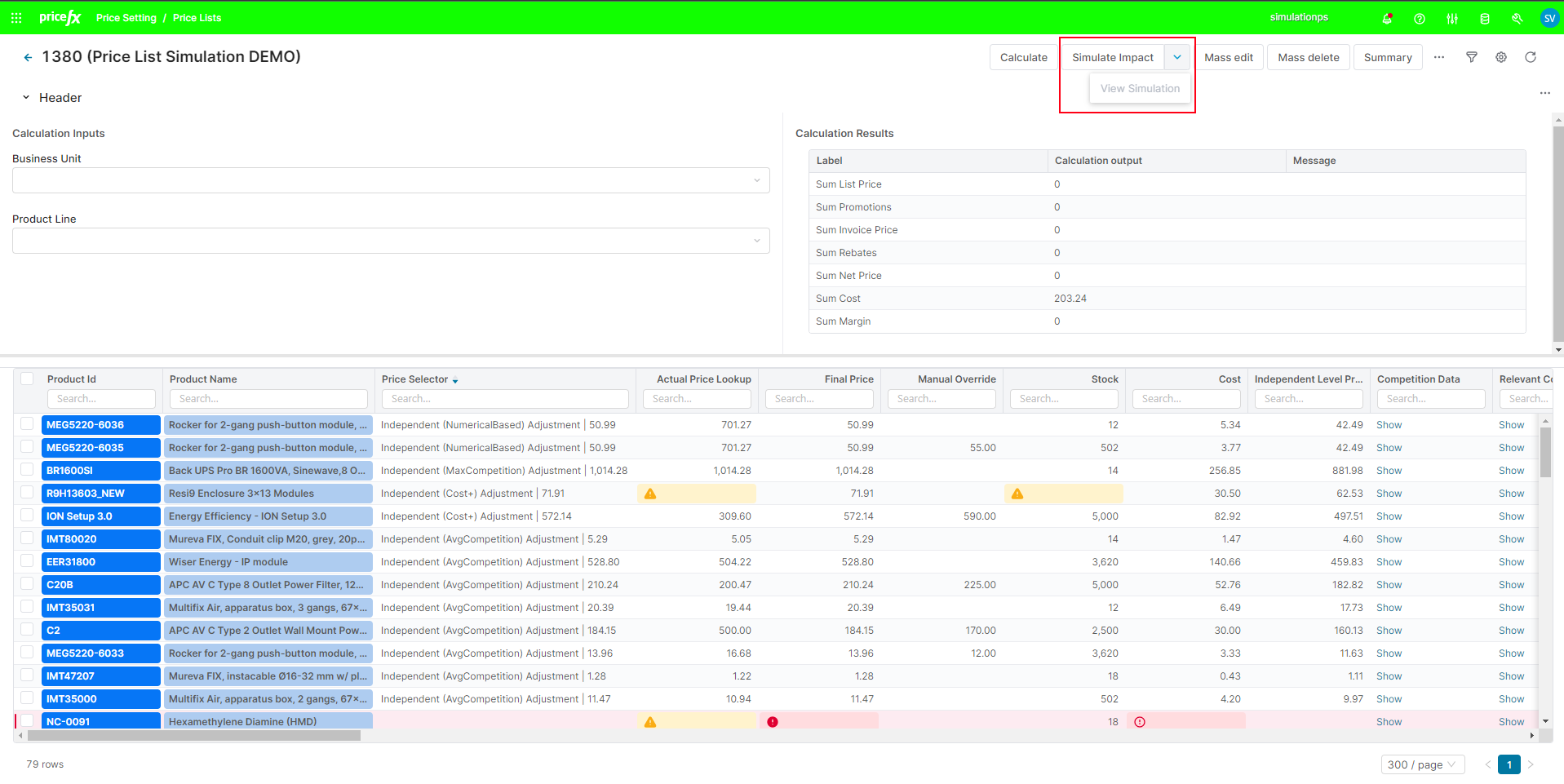Viewport: 1564px width, 784px height.
Task: Click the Mass delete button
Action: 1308,57
